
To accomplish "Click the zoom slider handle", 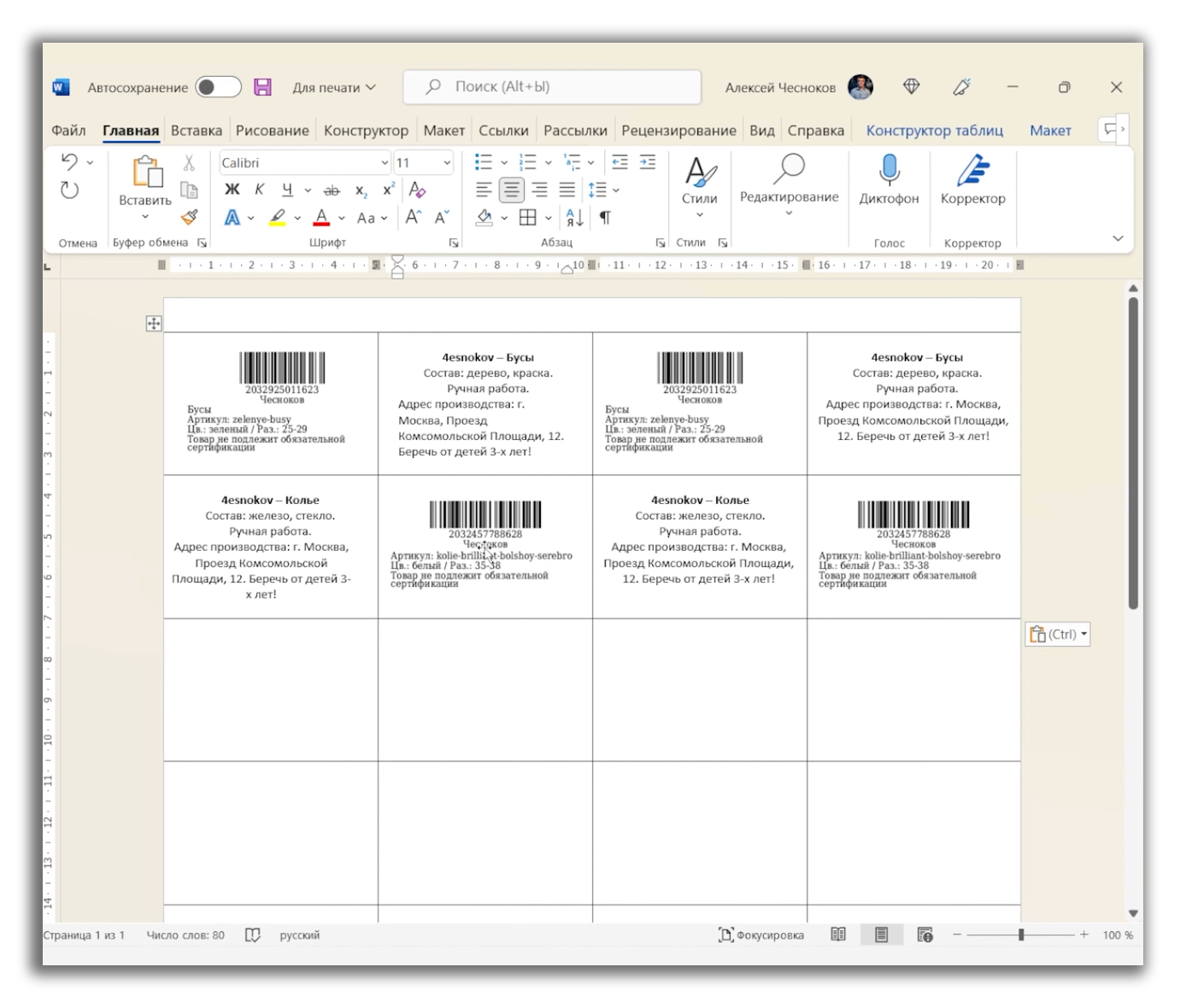I will [x=1020, y=935].
